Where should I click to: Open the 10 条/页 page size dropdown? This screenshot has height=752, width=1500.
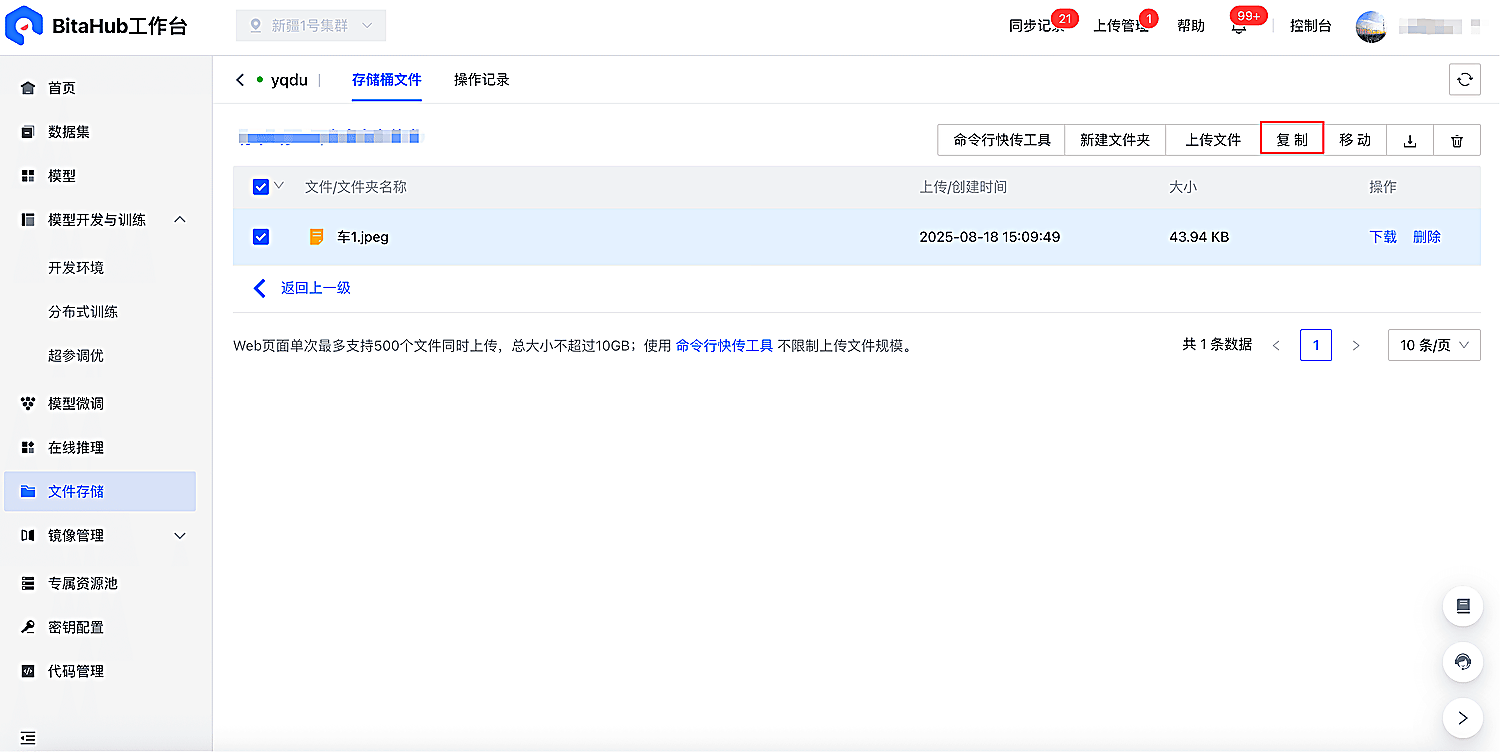1434,345
